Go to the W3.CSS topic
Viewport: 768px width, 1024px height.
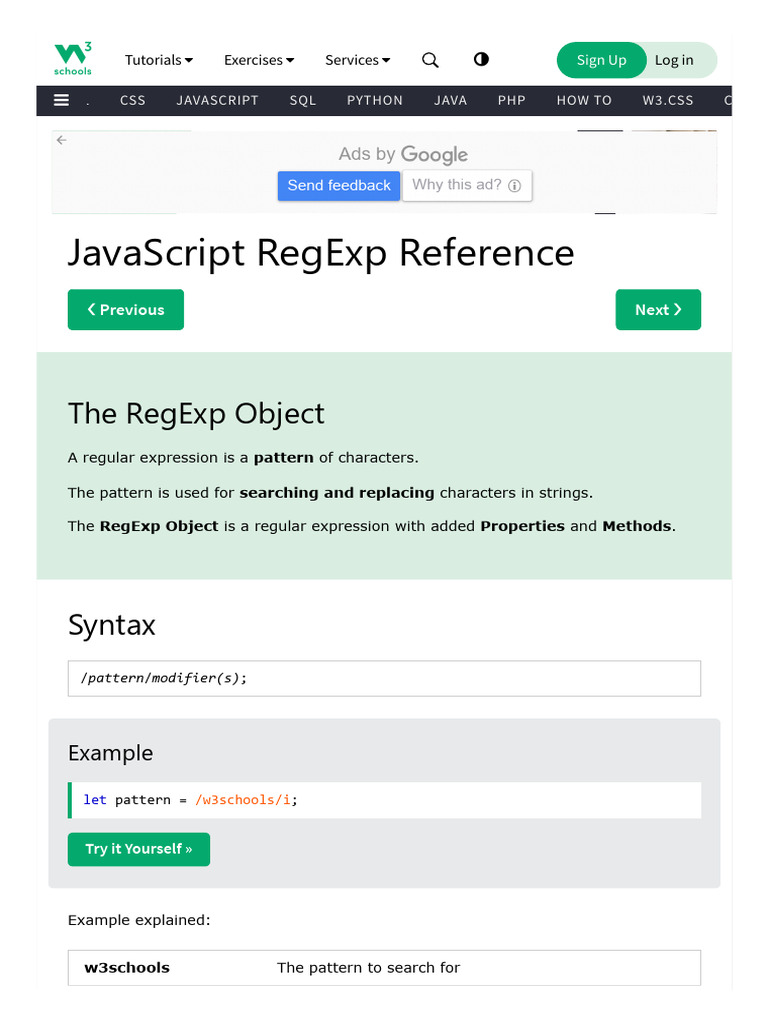click(668, 100)
